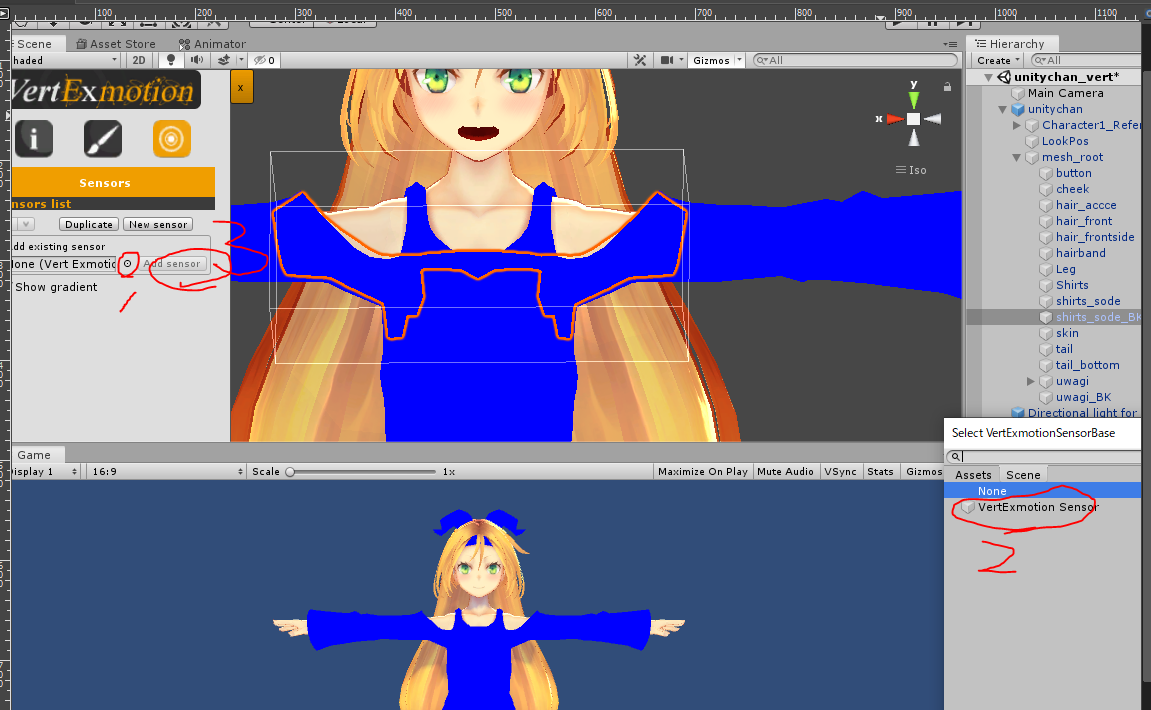Collapse the unitychan_vert scene root
The width and height of the screenshot is (1151, 710).
pyautogui.click(x=988, y=77)
